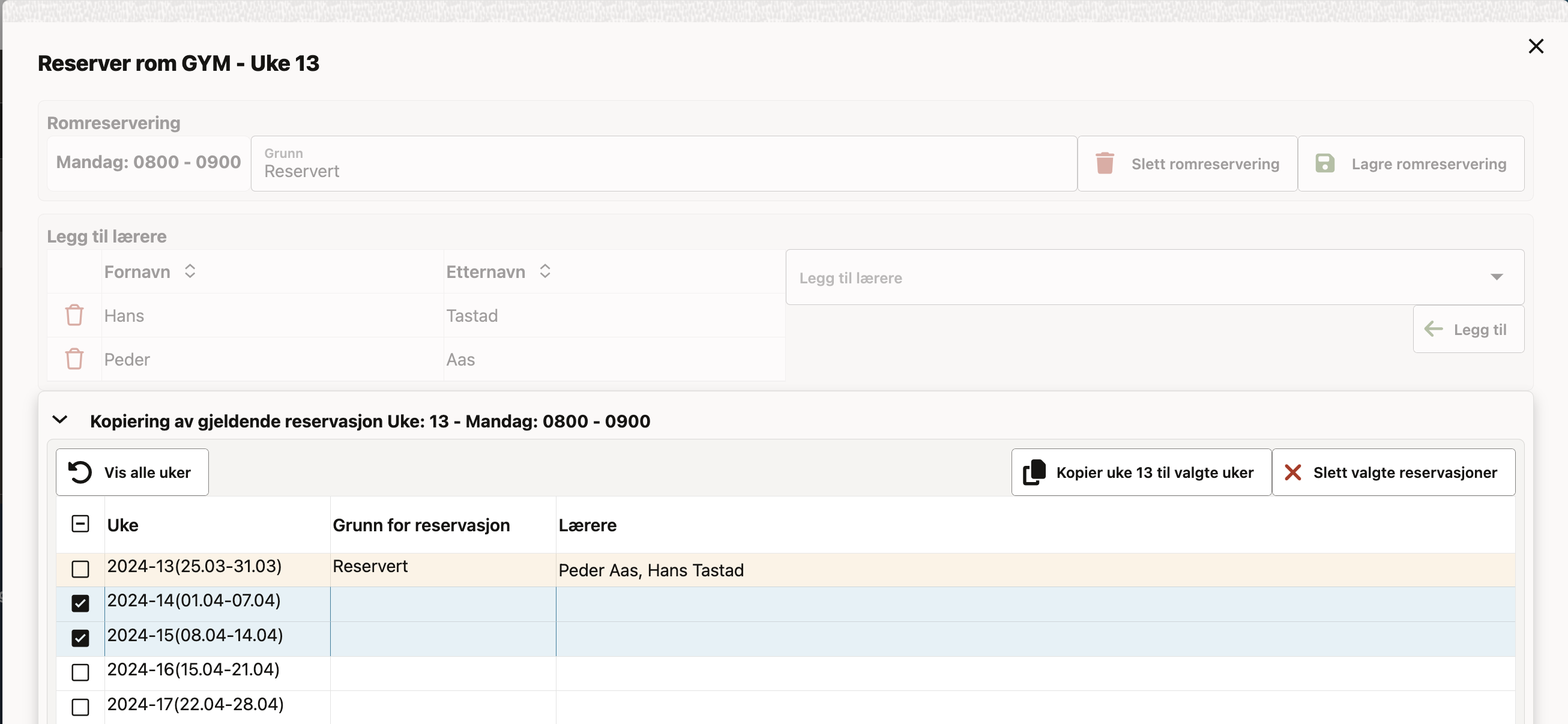The width and height of the screenshot is (1568, 724).
Task: Collapse the Kopiering av gjeldende reservasjon section
Action: pos(59,420)
